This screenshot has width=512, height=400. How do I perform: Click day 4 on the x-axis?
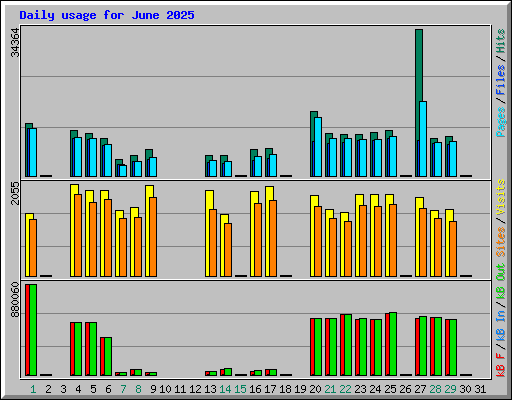pos(78,389)
